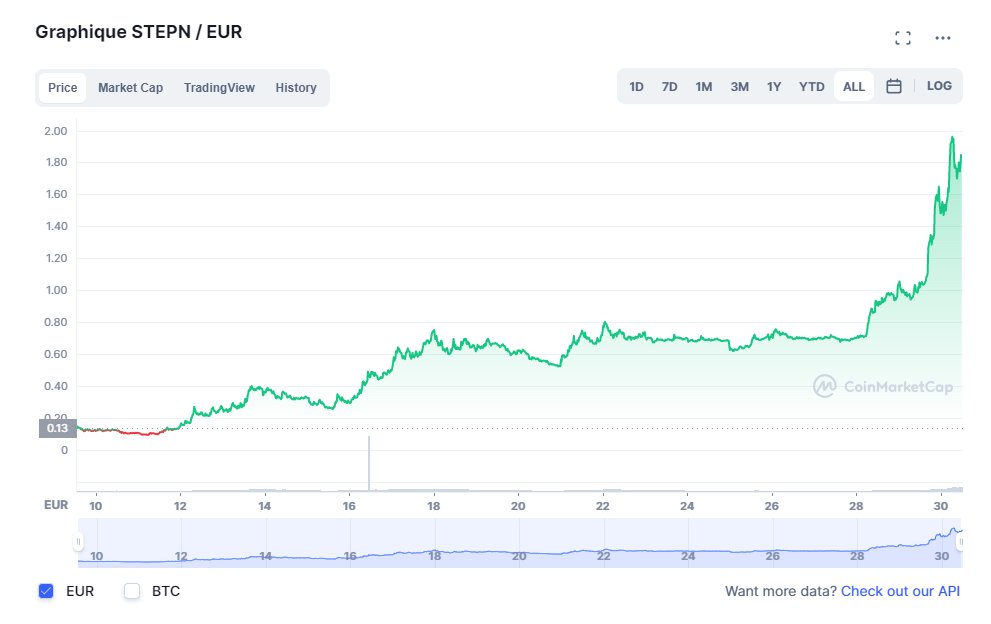This screenshot has width=991, height=624.
Task: Click the chart heading Graphique STEPN / EUR
Action: pyautogui.click(x=138, y=32)
